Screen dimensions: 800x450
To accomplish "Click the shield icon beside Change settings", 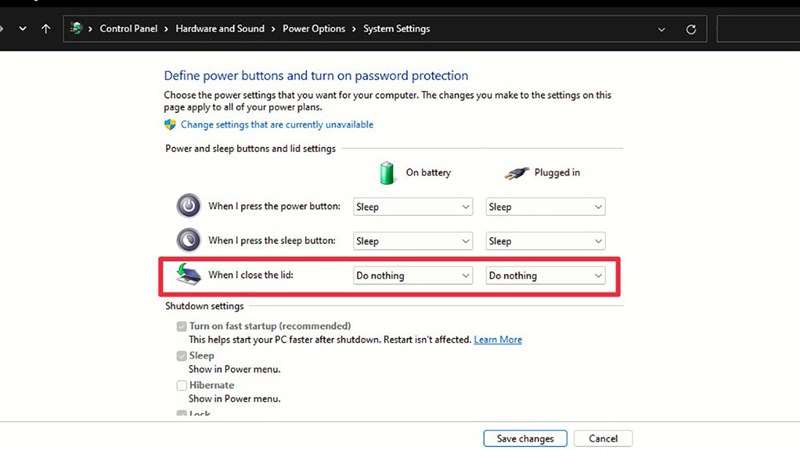I will point(170,125).
